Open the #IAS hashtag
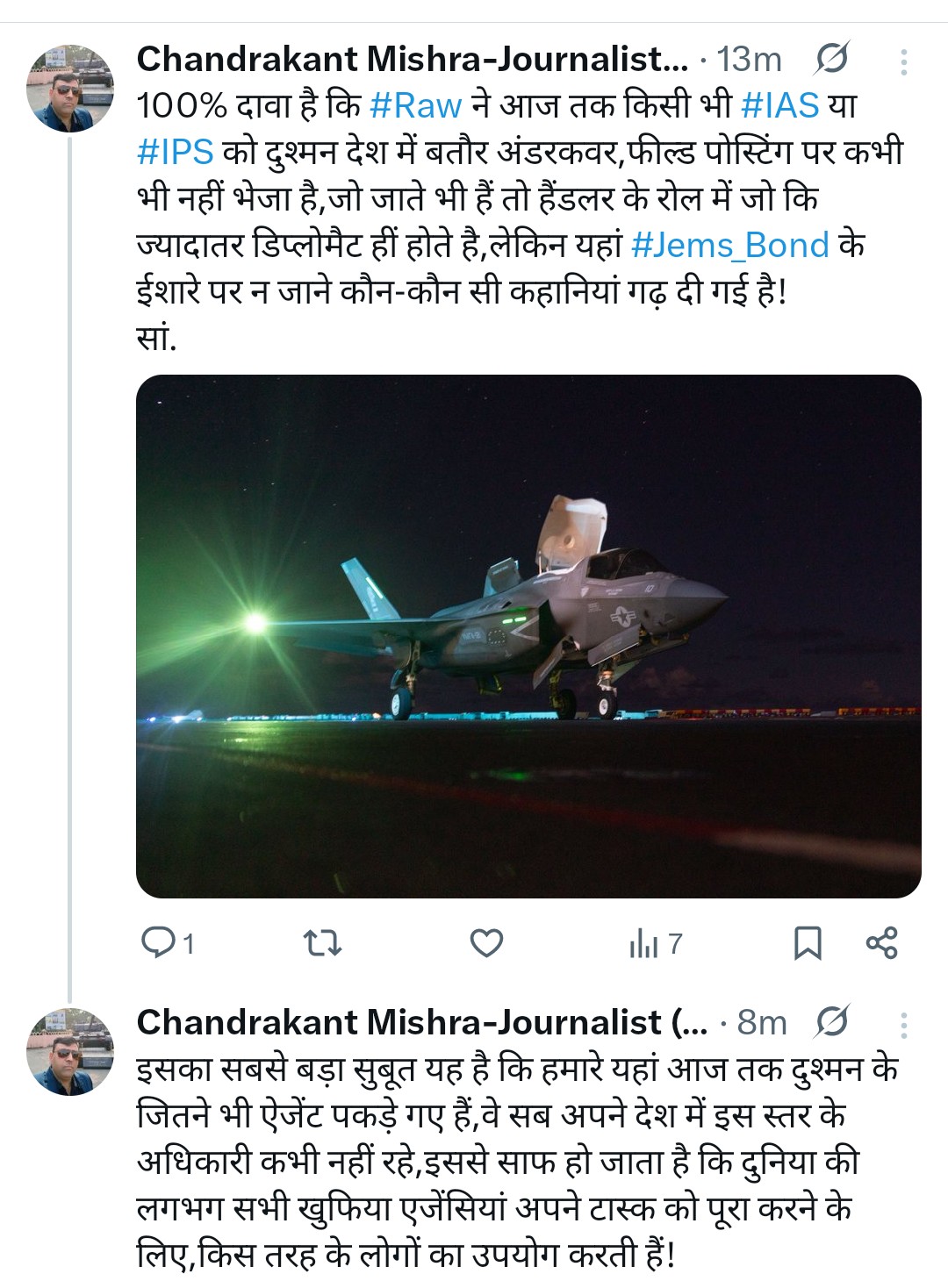This screenshot has height=1288, width=948. [779, 106]
